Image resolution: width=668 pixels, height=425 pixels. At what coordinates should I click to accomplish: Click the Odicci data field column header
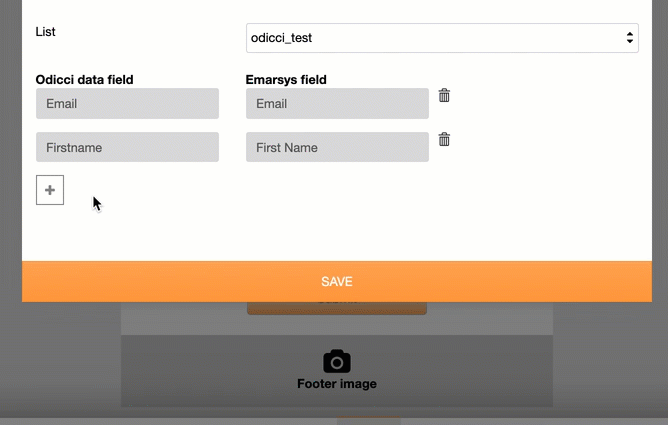pyautogui.click(x=85, y=80)
